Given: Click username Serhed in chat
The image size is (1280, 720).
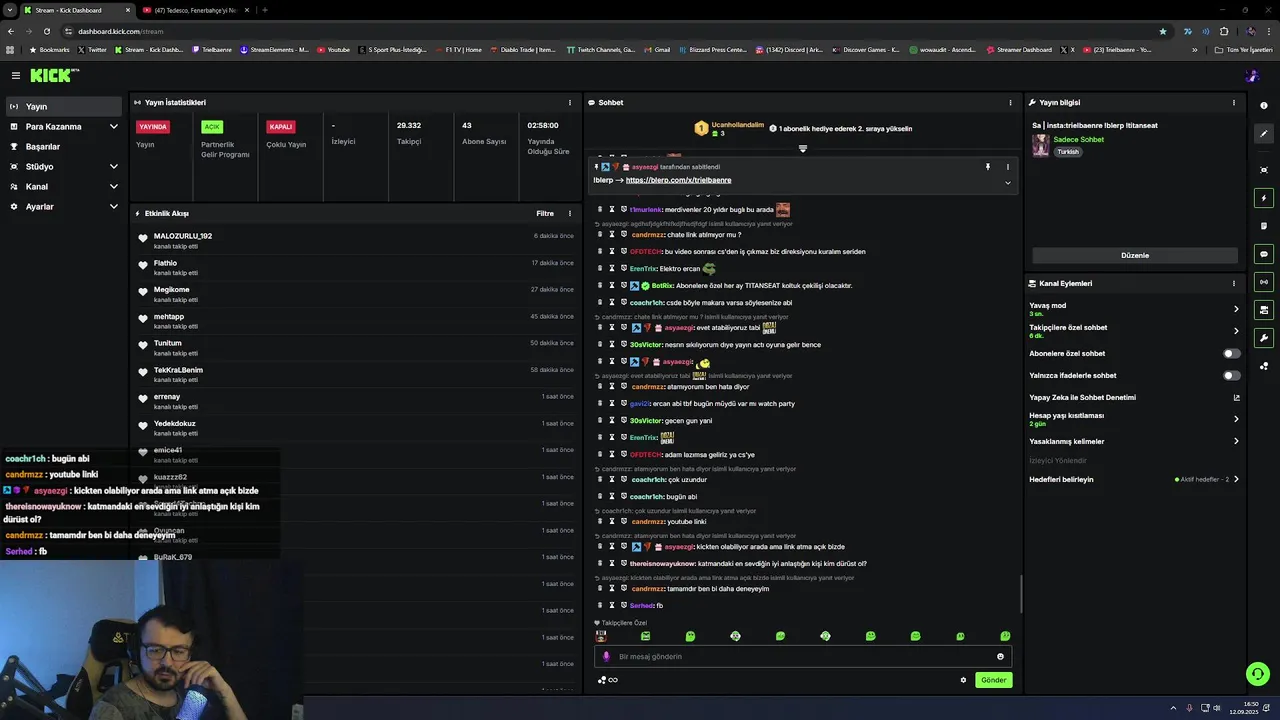Looking at the screenshot, I should [x=642, y=605].
